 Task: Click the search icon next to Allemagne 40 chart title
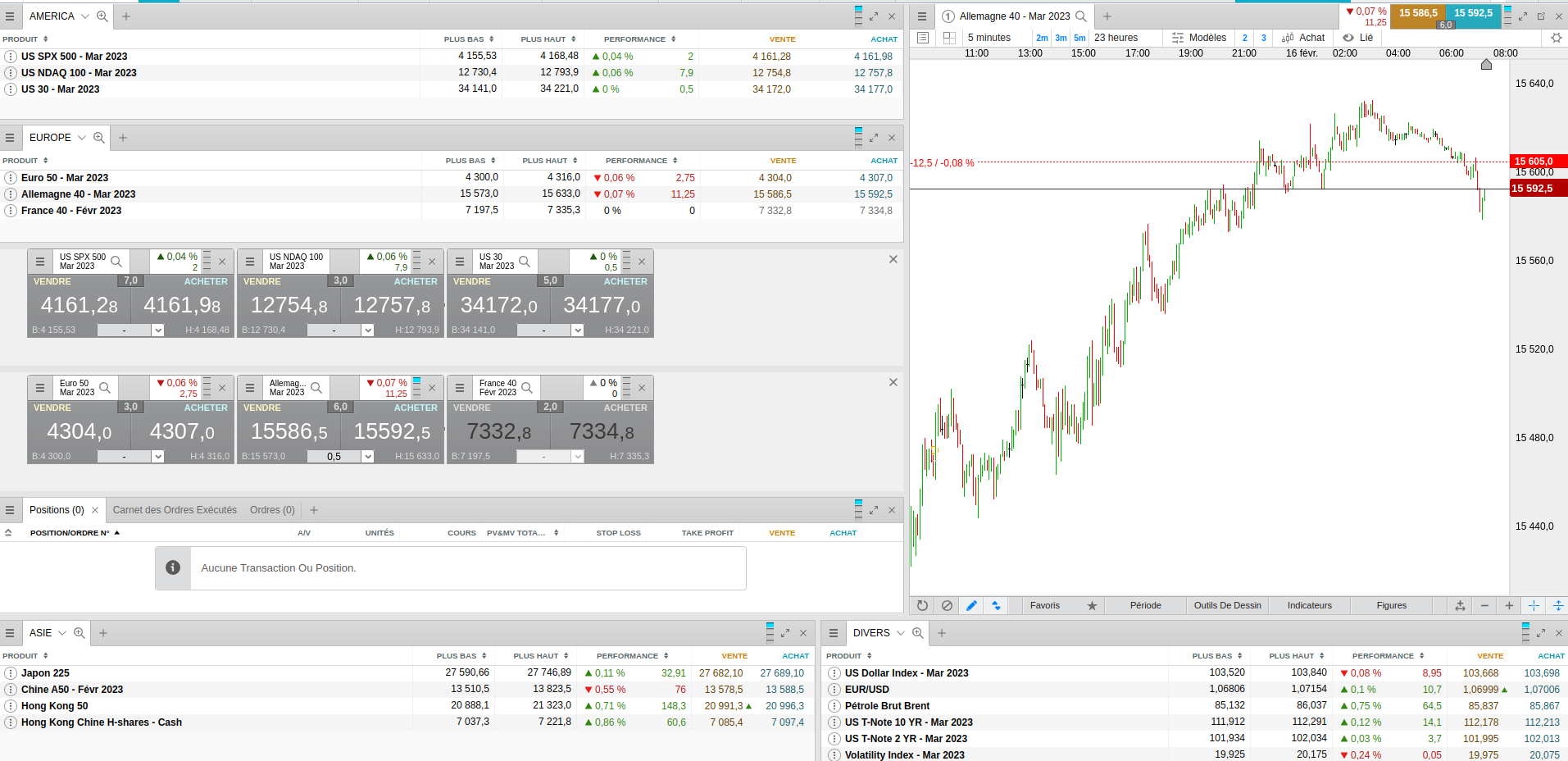[x=1081, y=16]
